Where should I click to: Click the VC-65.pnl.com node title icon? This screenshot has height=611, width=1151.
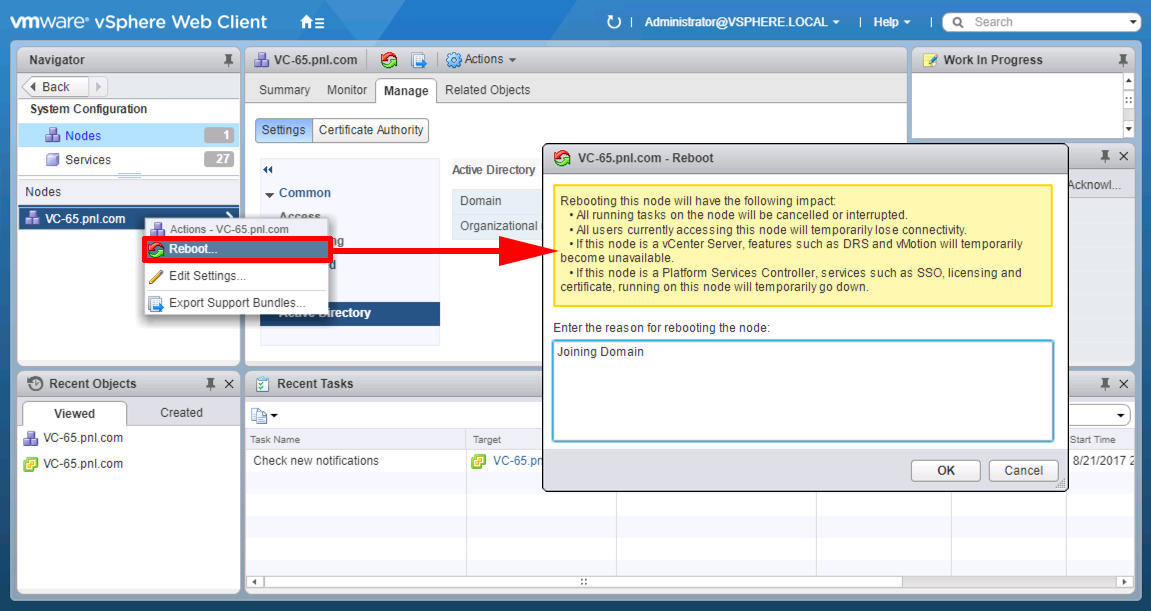261,60
